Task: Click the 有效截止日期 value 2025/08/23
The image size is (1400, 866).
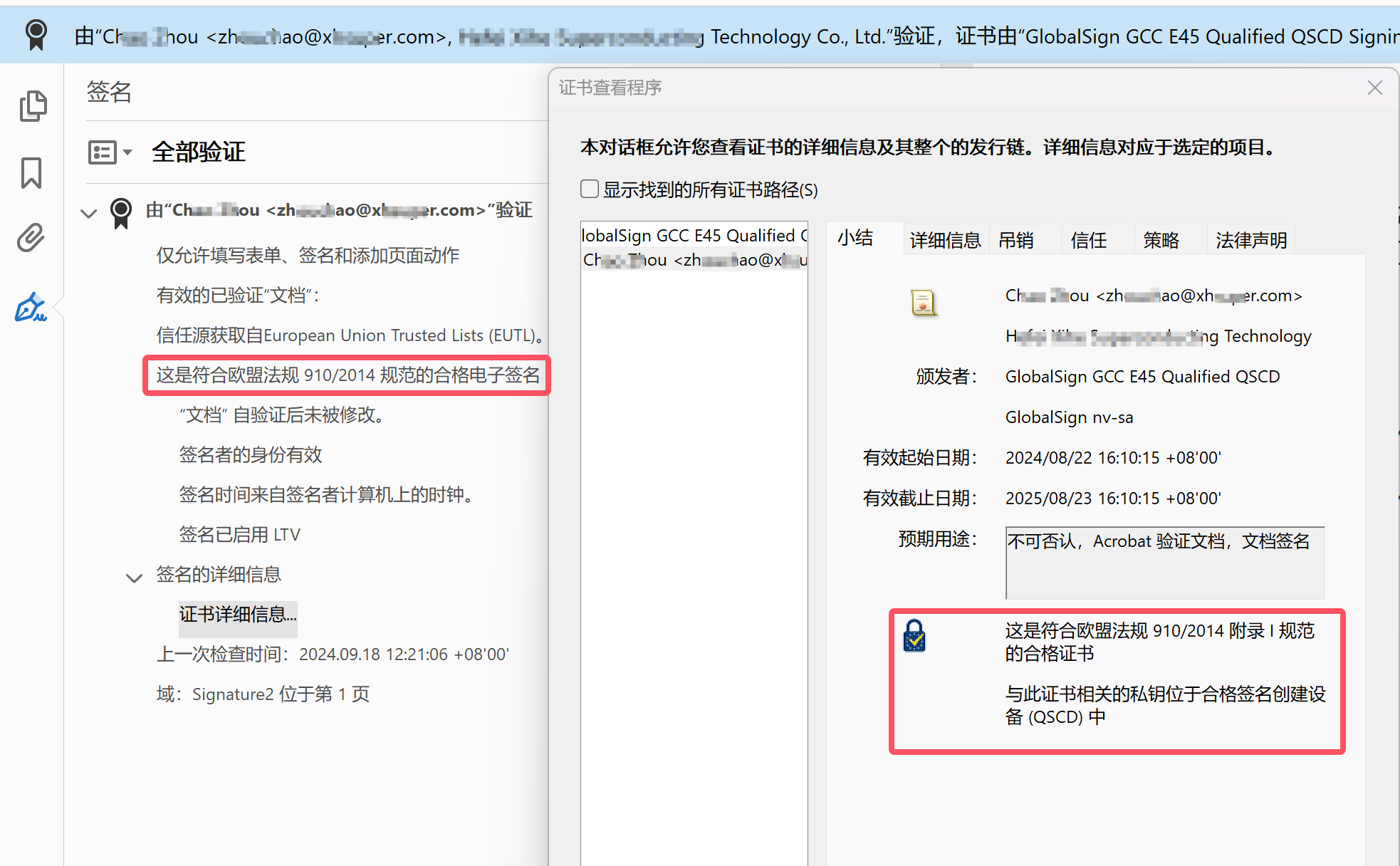Action: [1113, 499]
